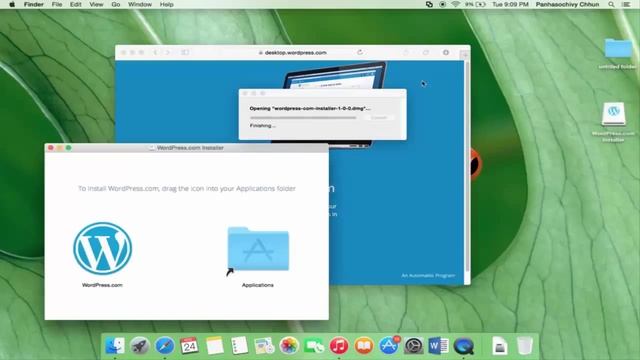Click the Safari vertical scrollbar
640x360 pixels.
(467, 167)
